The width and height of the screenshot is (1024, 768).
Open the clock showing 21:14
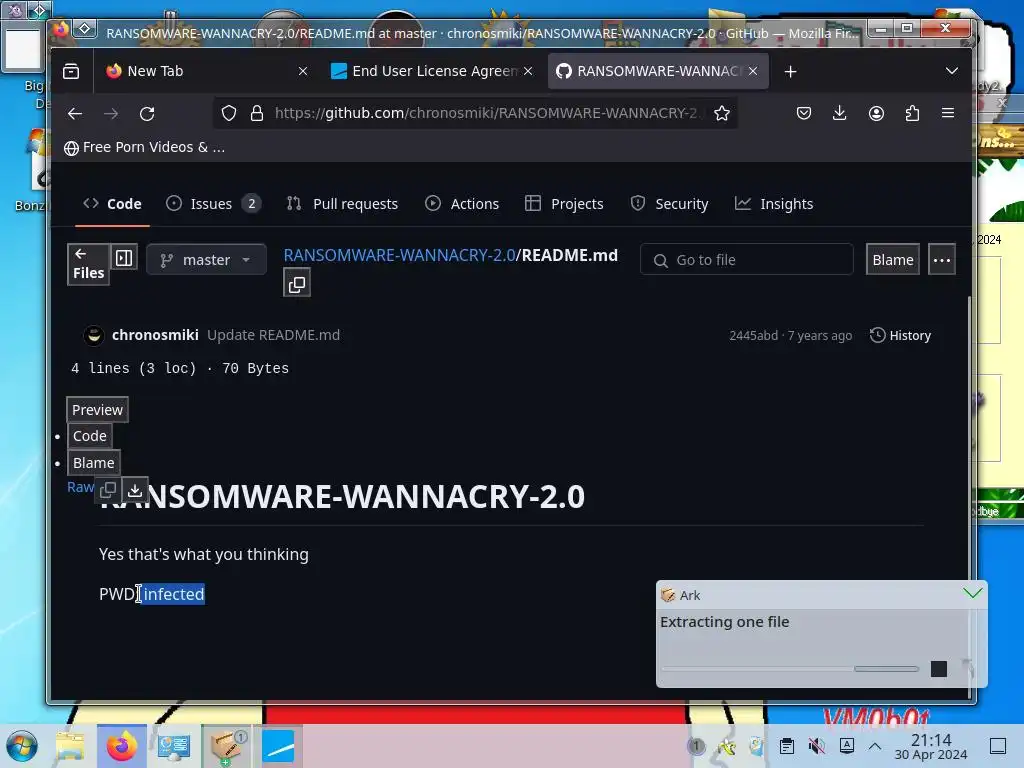[931, 746]
